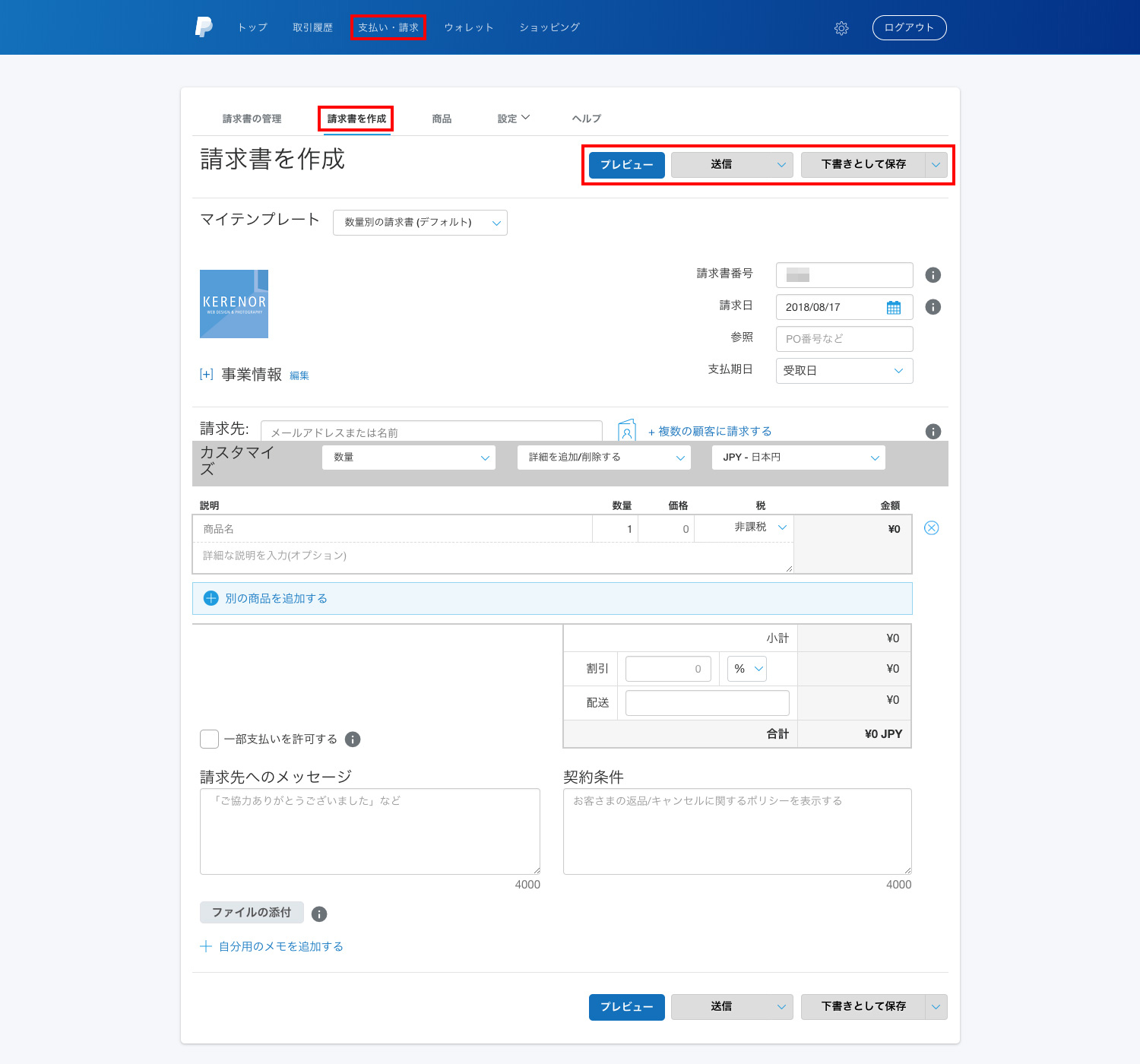Focus the 参照 PO番号など field

click(844, 339)
